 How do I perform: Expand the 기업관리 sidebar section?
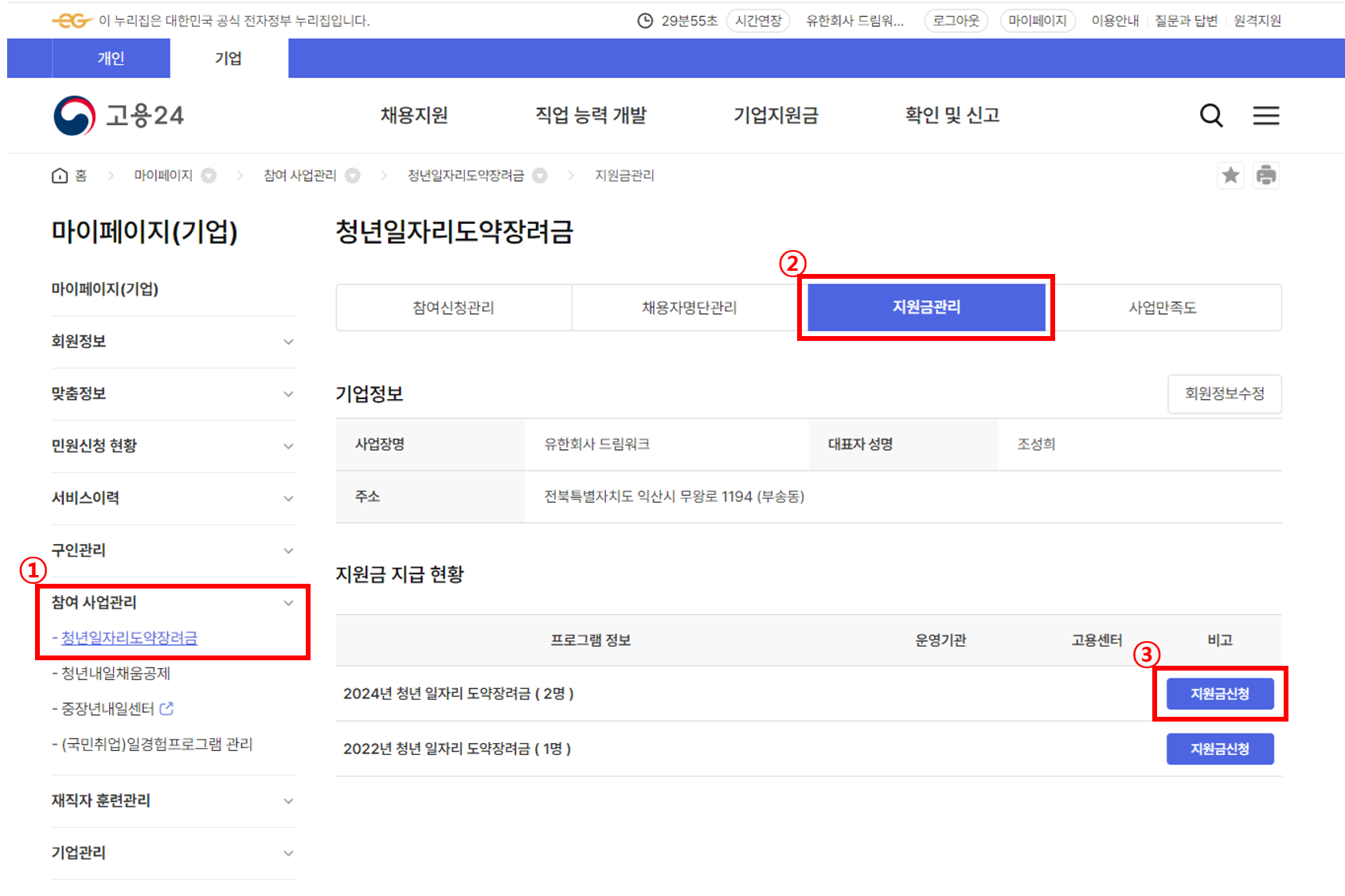click(174, 853)
